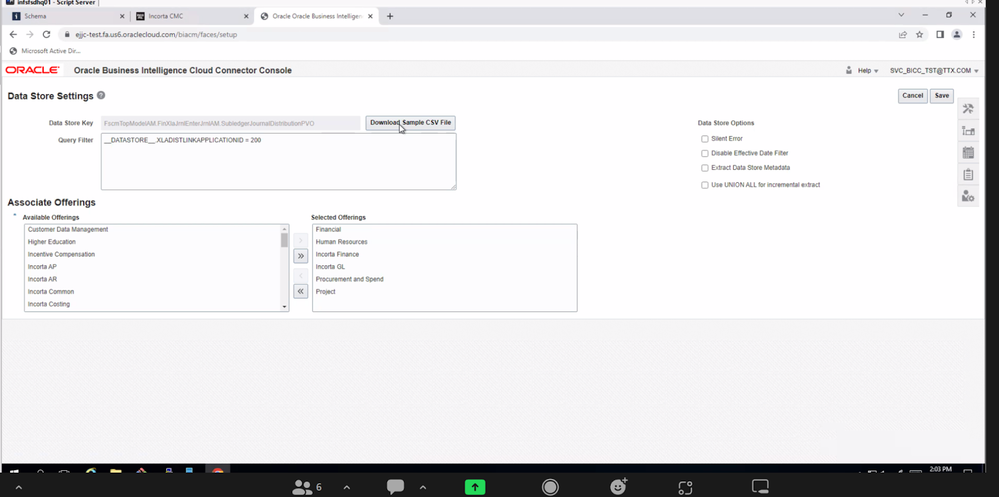The height and width of the screenshot is (497, 999).
Task: Close the Schema tab
Action: tap(122, 16)
